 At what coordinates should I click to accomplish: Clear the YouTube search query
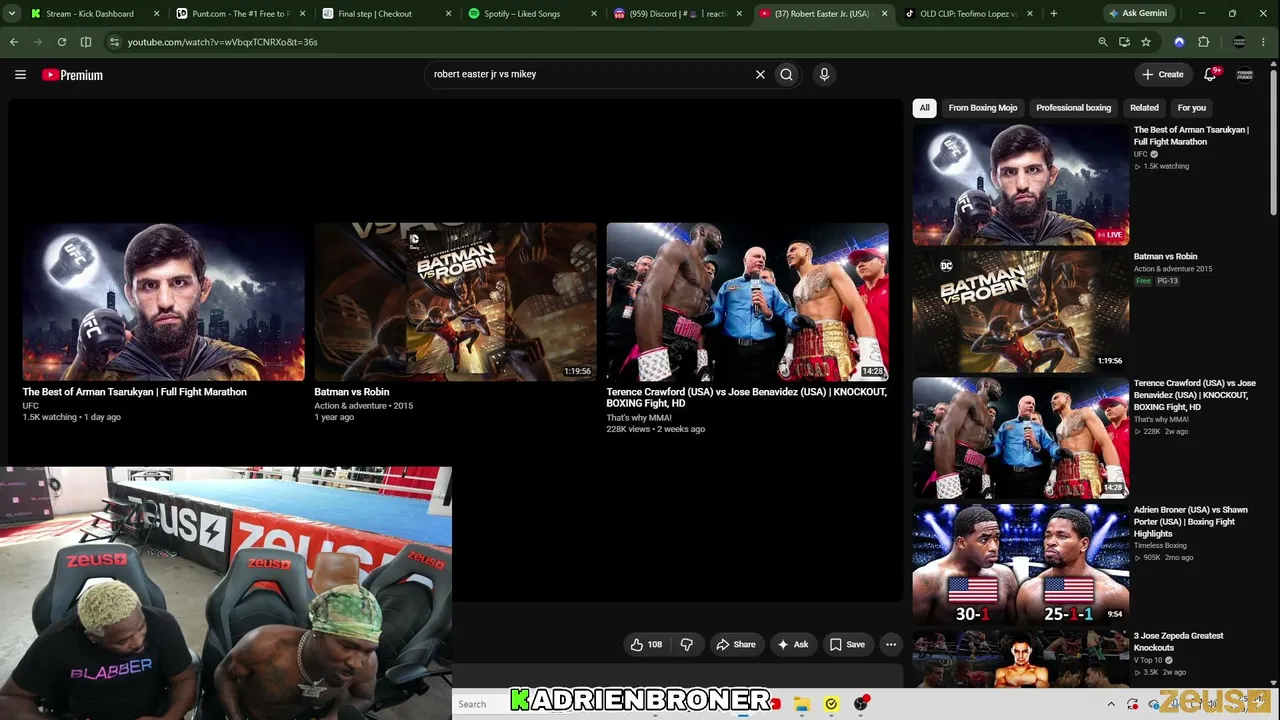760,74
